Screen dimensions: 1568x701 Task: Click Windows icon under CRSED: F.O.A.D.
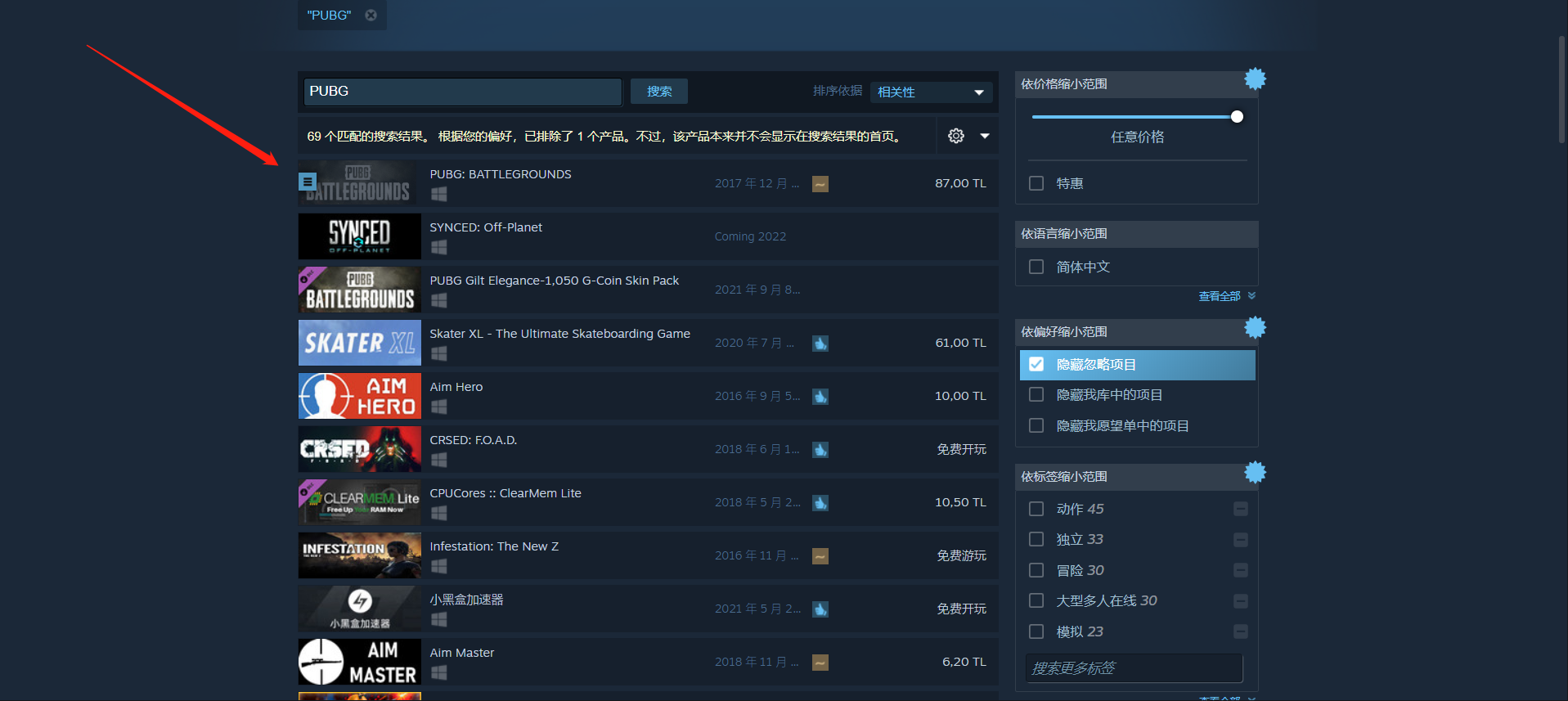click(439, 460)
